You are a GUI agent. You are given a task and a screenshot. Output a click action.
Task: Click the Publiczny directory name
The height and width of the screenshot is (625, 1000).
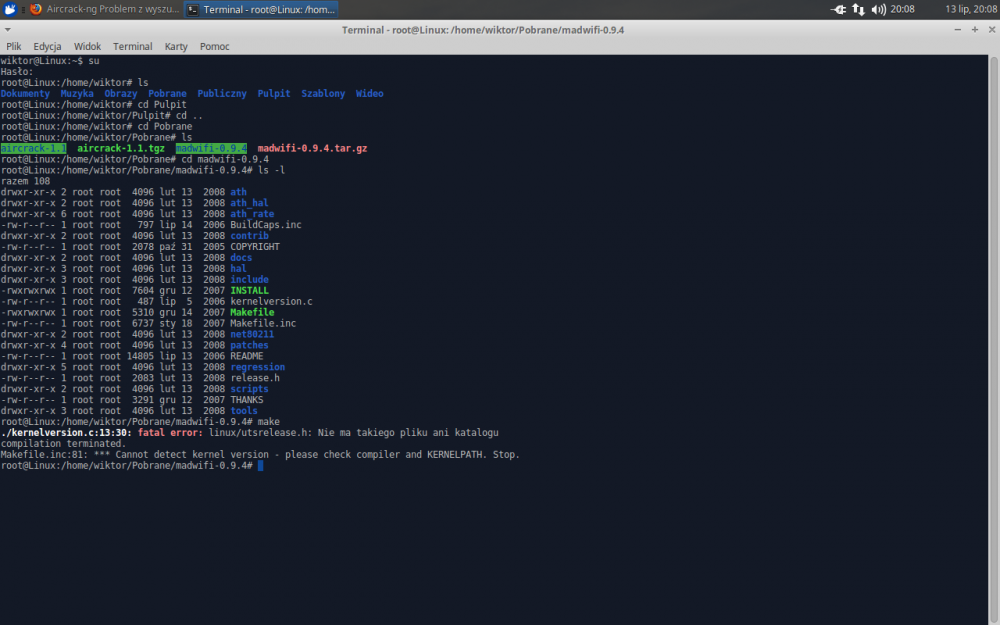222,94
